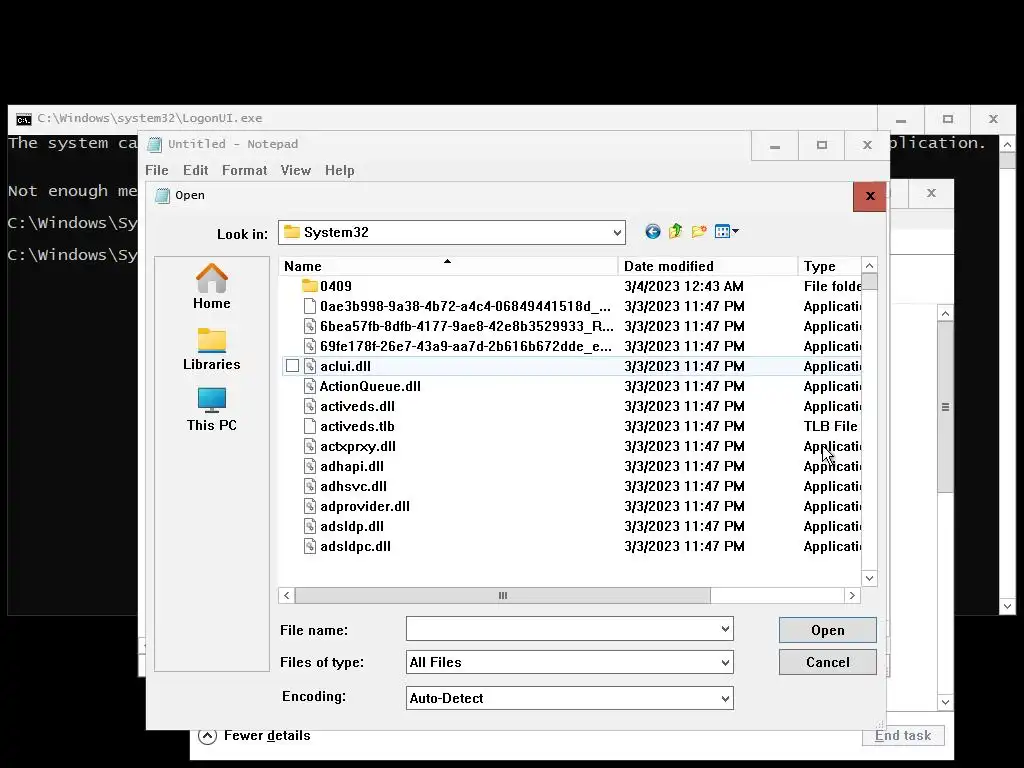Select the file adsldp.dll
Image resolution: width=1024 pixels, height=768 pixels.
(352, 527)
